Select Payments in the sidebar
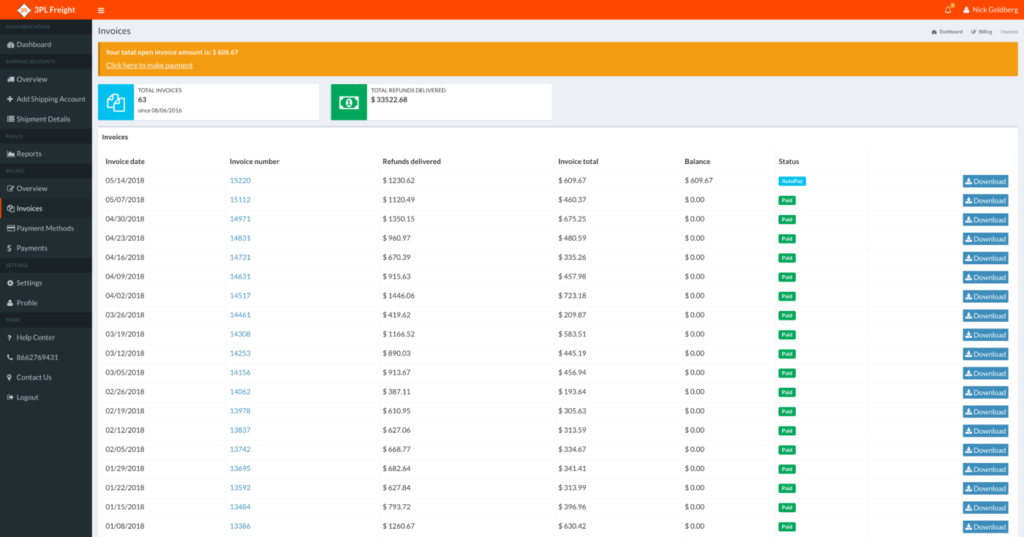 point(31,248)
